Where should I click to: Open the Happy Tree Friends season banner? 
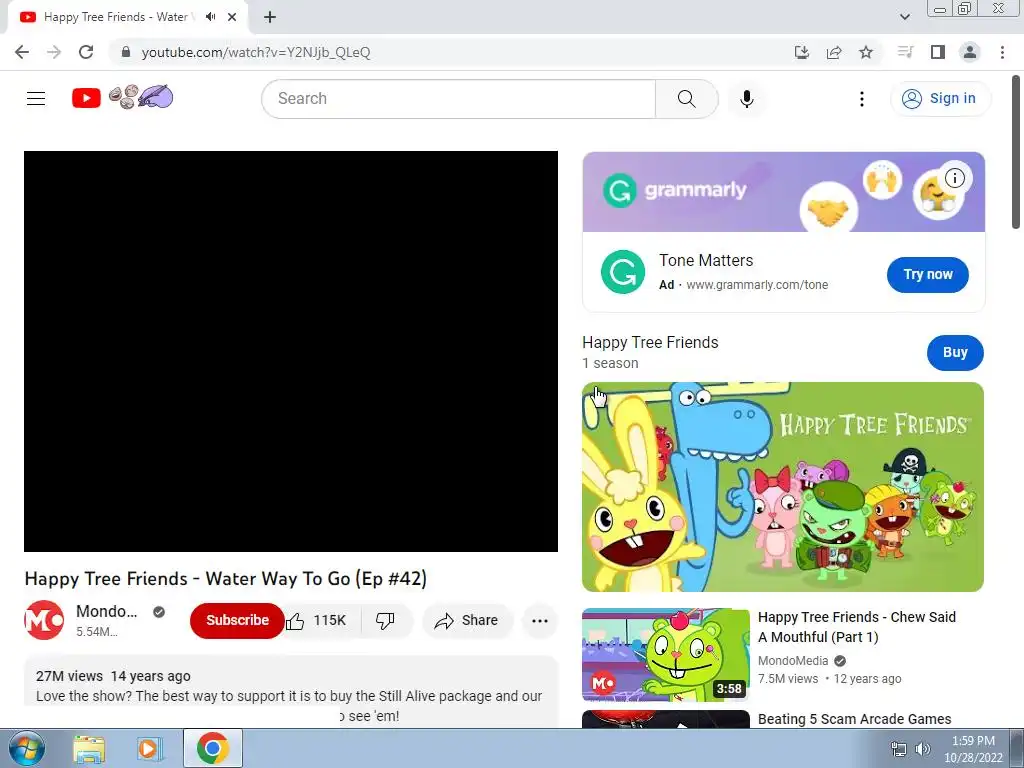coord(782,487)
